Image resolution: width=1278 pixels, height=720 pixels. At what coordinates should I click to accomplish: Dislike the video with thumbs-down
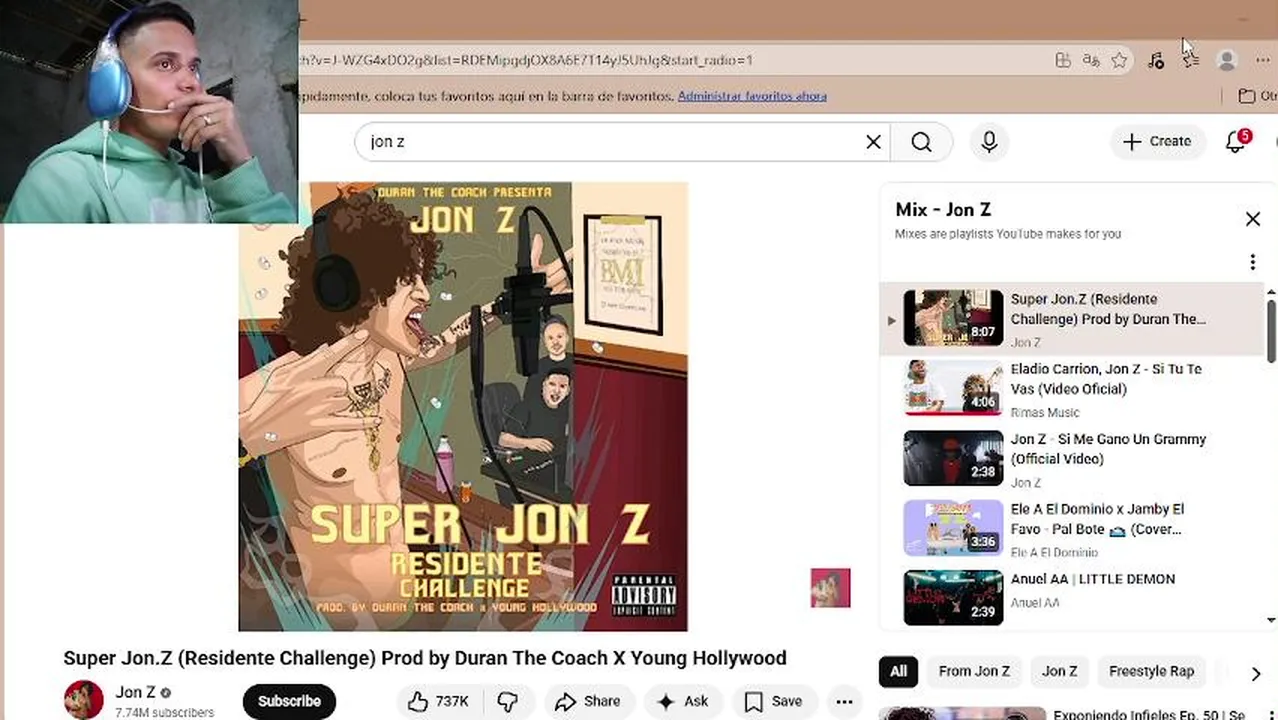point(508,701)
